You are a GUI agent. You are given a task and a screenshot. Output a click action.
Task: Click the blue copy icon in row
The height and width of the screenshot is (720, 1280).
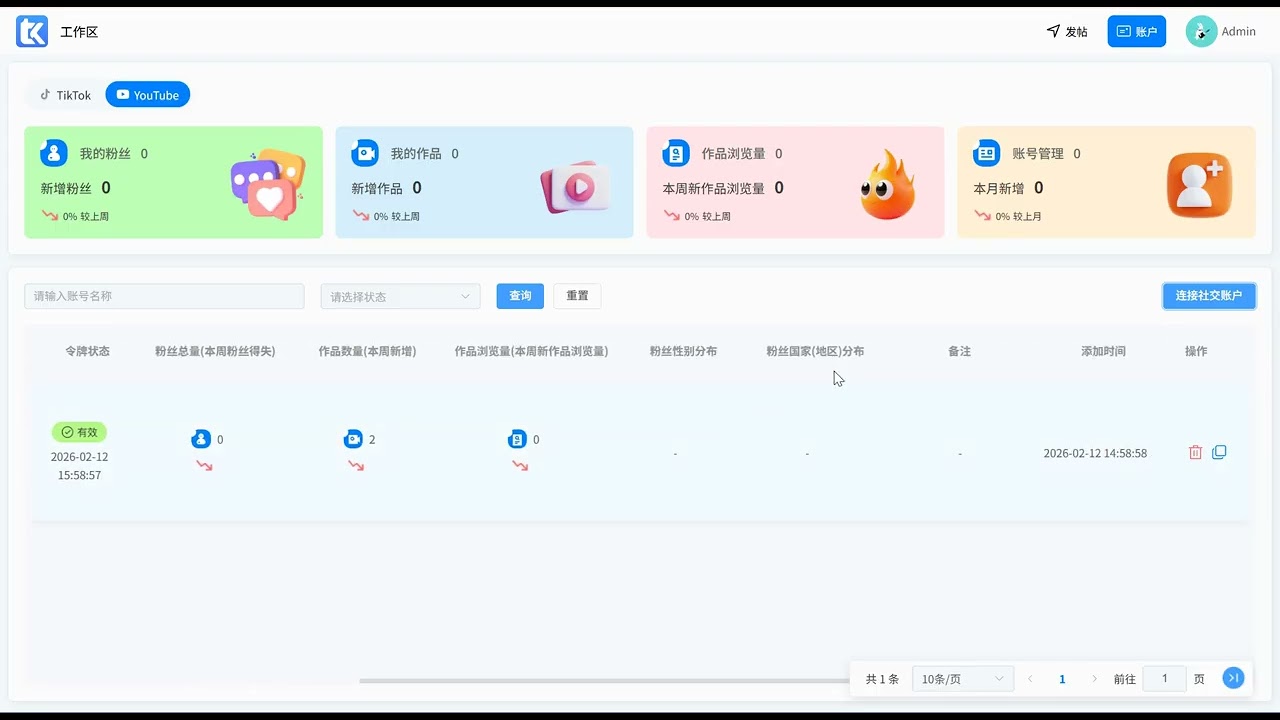1219,452
